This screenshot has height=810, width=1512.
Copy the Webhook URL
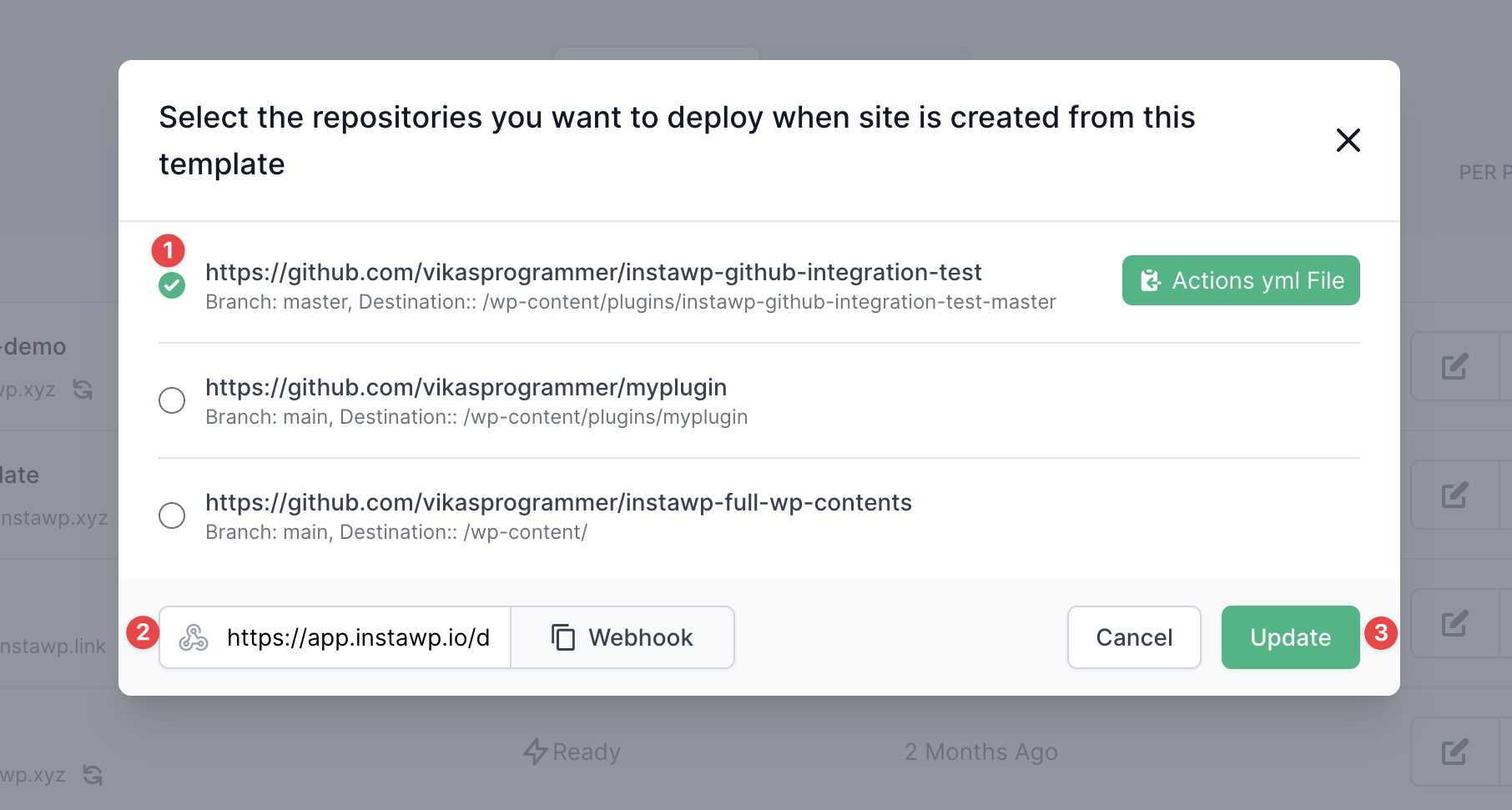pyautogui.click(x=622, y=637)
